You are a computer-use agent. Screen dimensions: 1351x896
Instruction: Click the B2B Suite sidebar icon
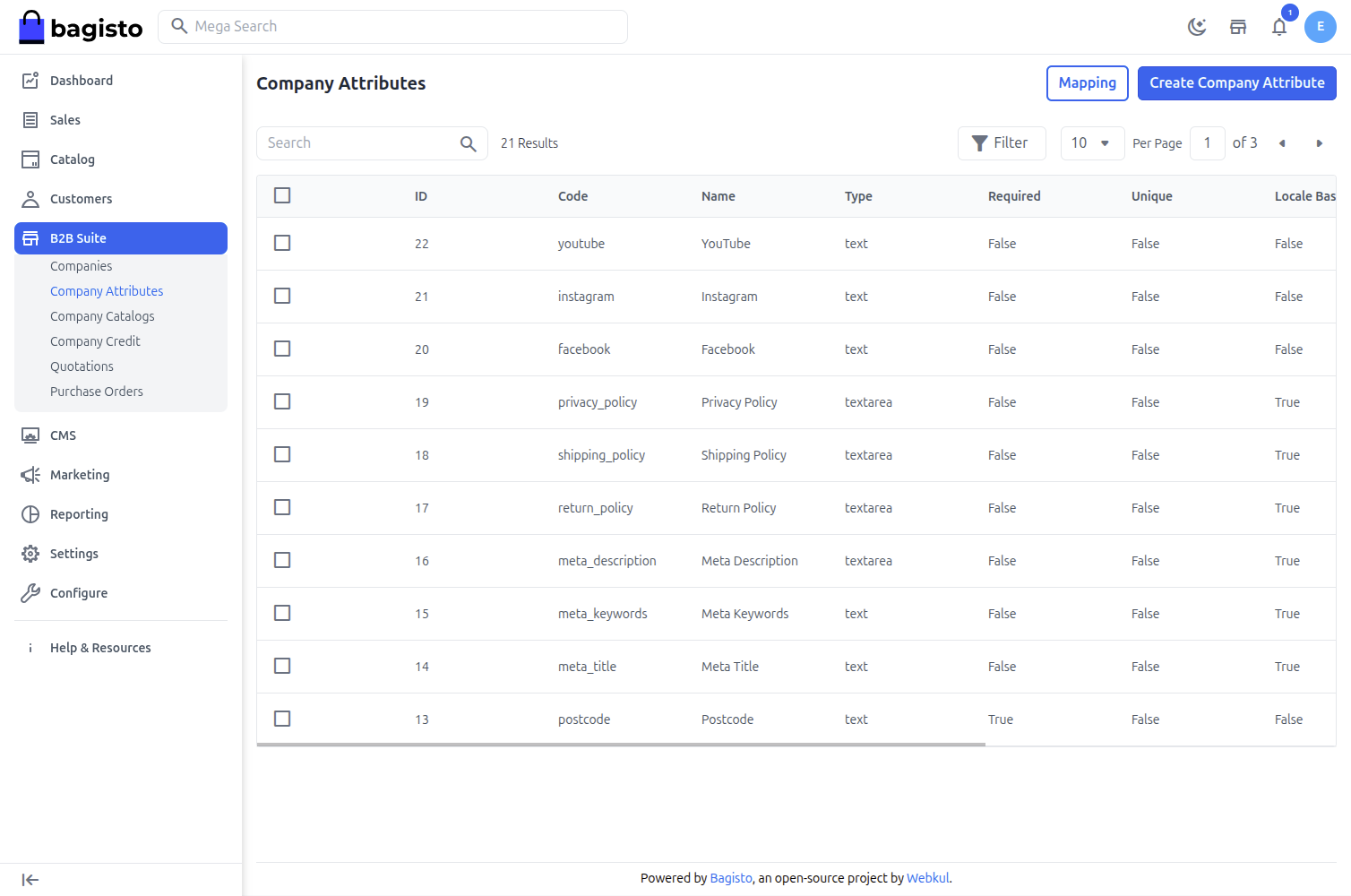30,238
